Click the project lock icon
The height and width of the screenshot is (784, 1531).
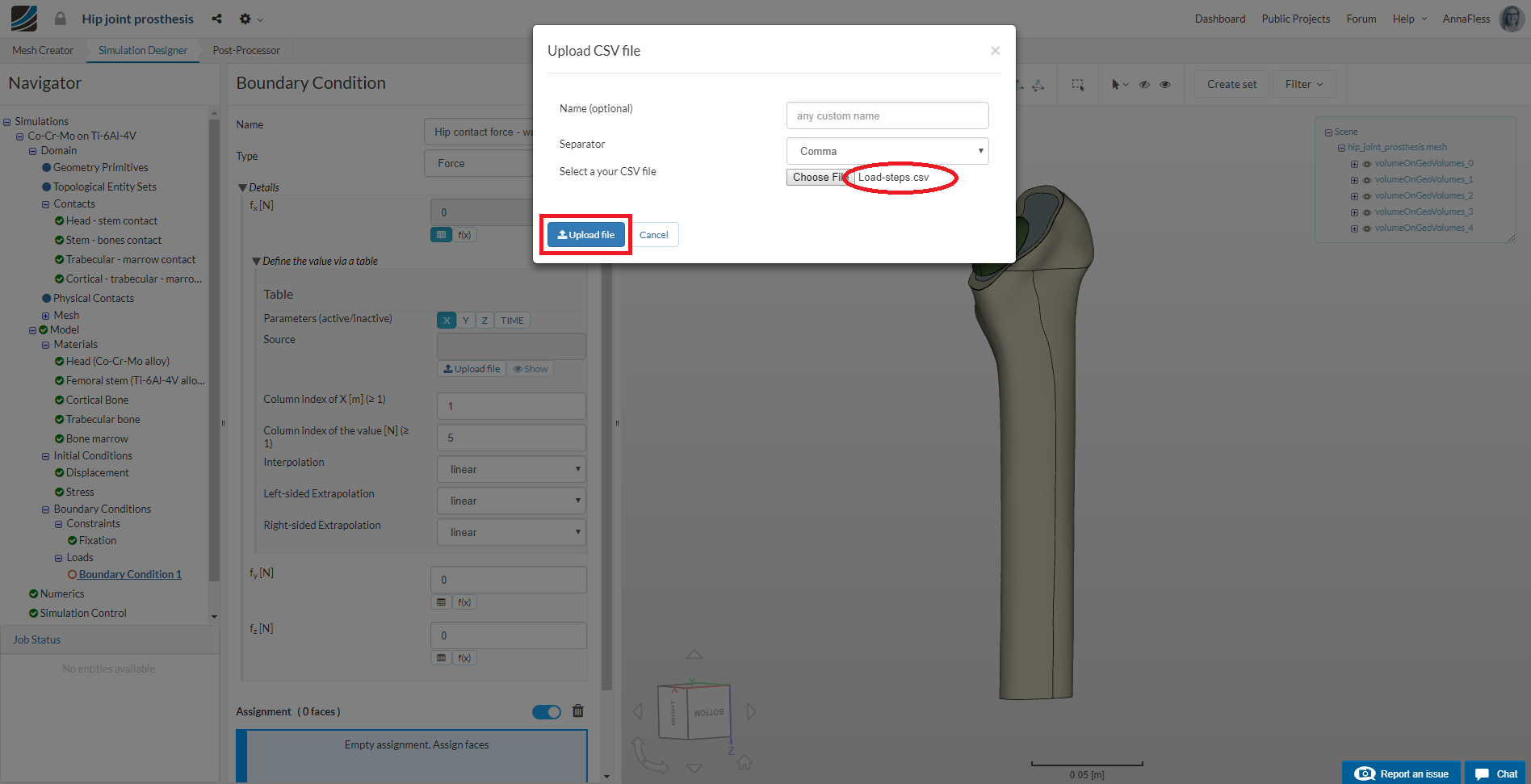[61, 19]
